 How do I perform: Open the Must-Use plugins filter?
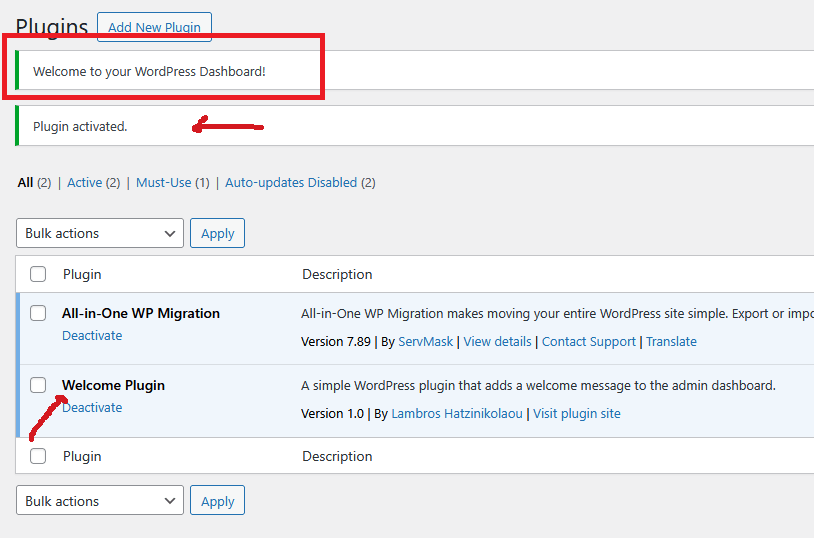(162, 183)
